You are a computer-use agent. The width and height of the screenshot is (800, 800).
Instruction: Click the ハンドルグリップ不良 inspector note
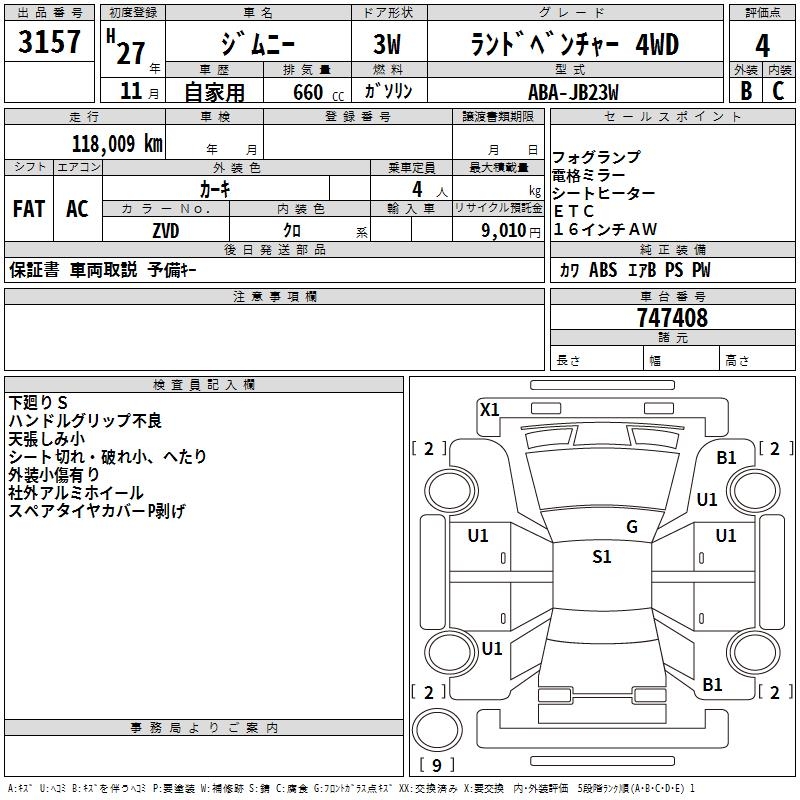click(x=85, y=420)
